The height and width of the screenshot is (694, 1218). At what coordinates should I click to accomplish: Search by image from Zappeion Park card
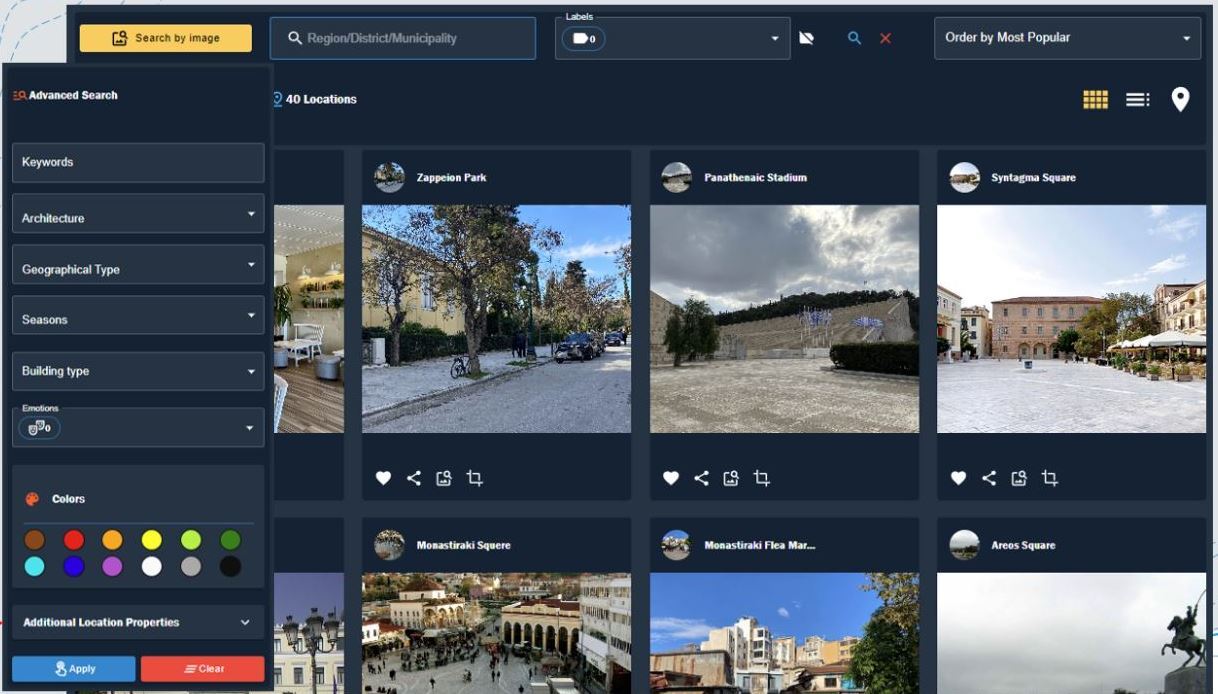[x=444, y=478]
